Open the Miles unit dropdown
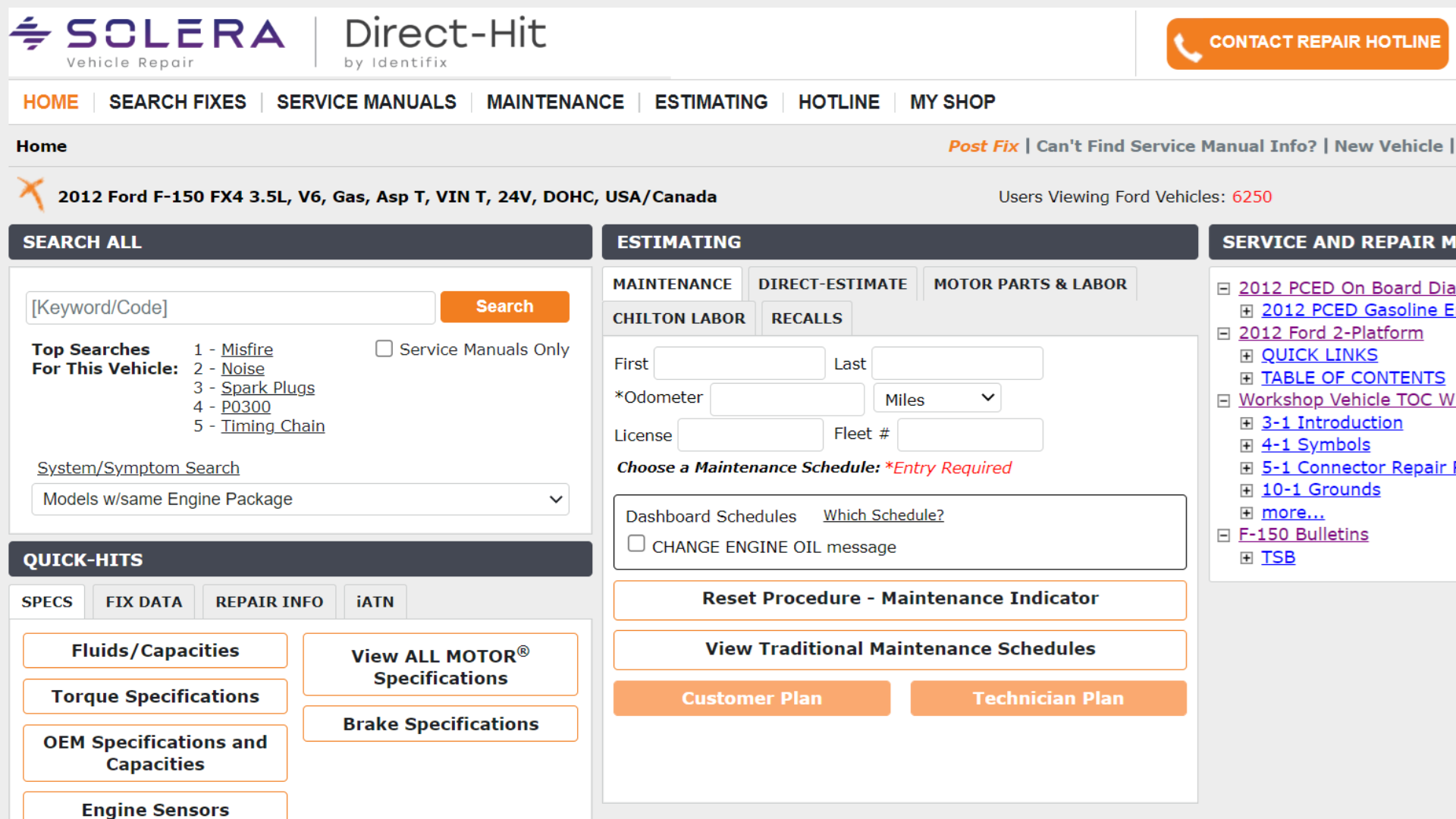Screen dimensions: 1456x819 pos(937,398)
